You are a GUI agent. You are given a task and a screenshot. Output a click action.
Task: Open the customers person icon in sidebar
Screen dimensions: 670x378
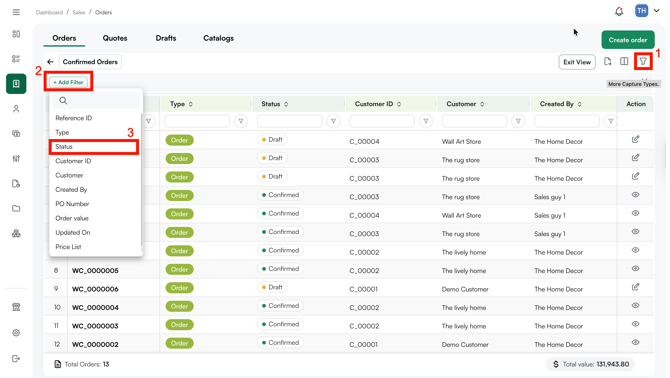(16, 108)
